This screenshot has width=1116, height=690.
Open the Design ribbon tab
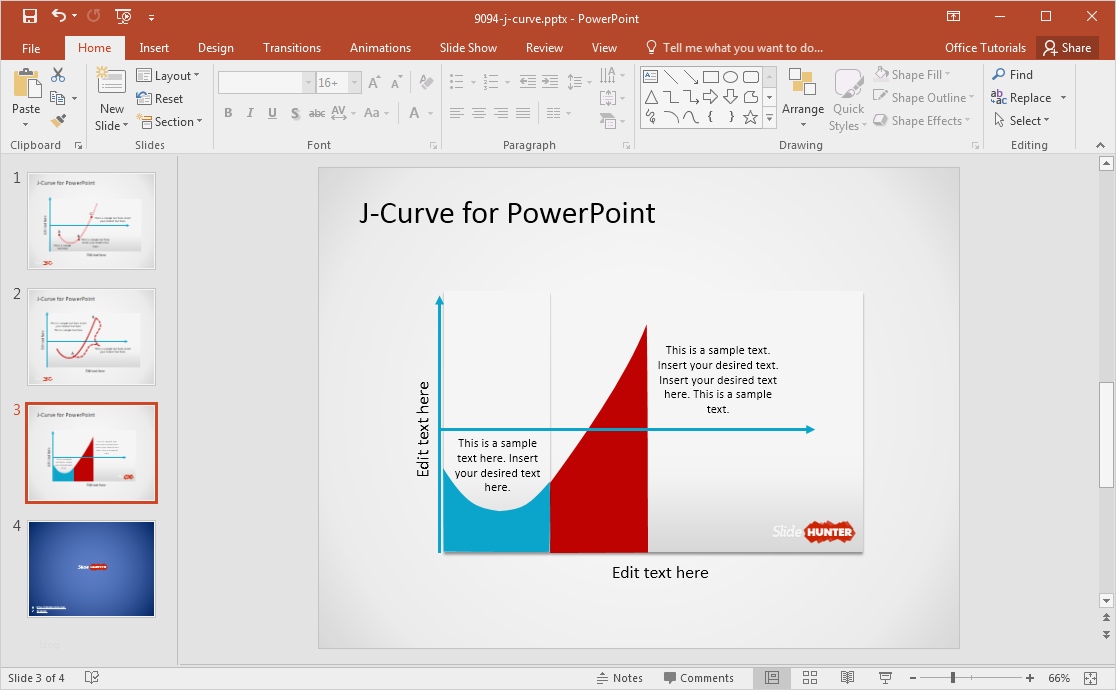(x=216, y=47)
